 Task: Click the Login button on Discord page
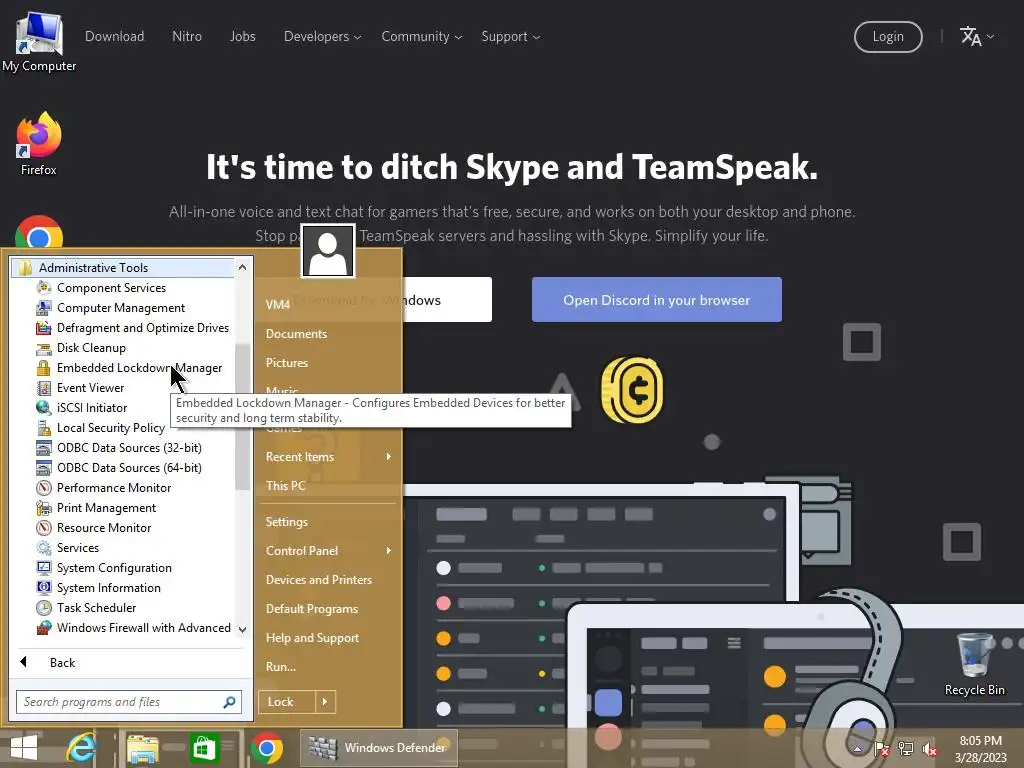[x=888, y=37]
